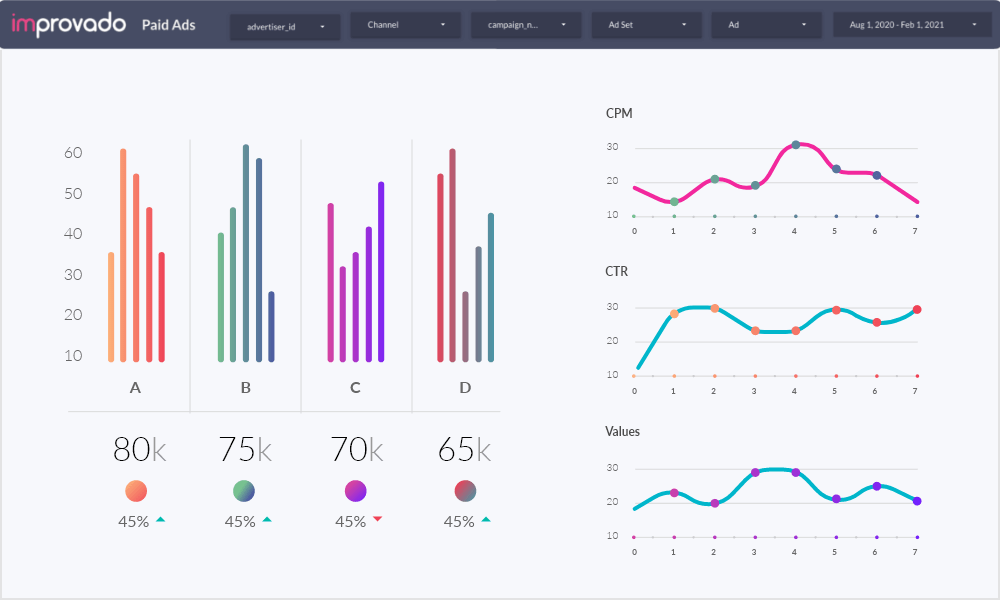Click the orange gradient circle under 80k
Screen dimensions: 1000x600
[135, 491]
